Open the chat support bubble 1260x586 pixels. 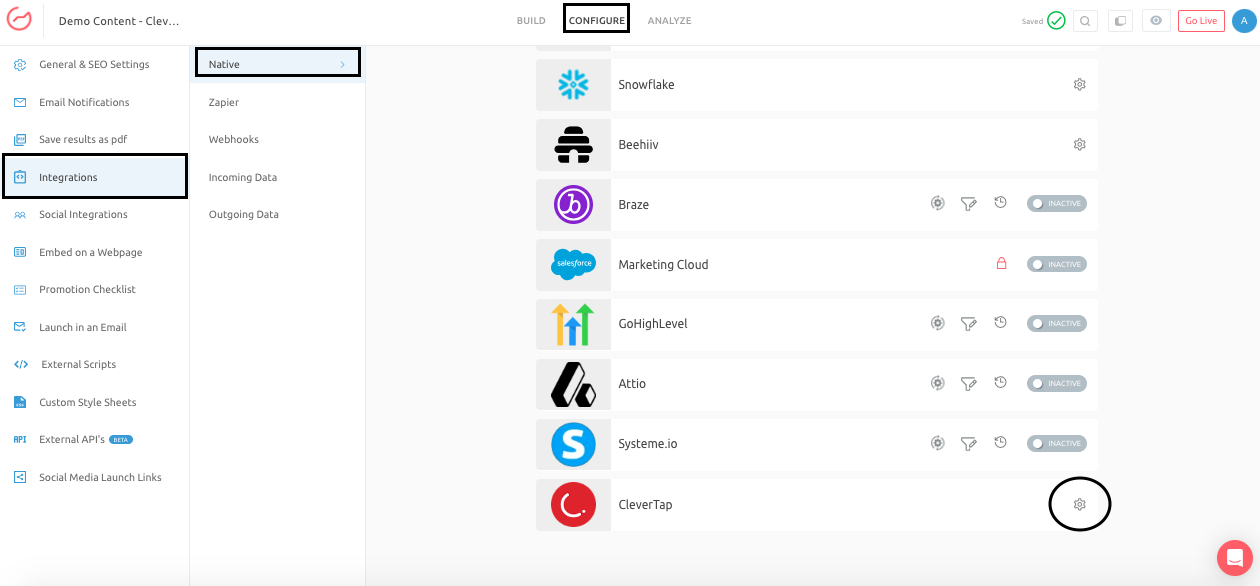tap(1235, 558)
